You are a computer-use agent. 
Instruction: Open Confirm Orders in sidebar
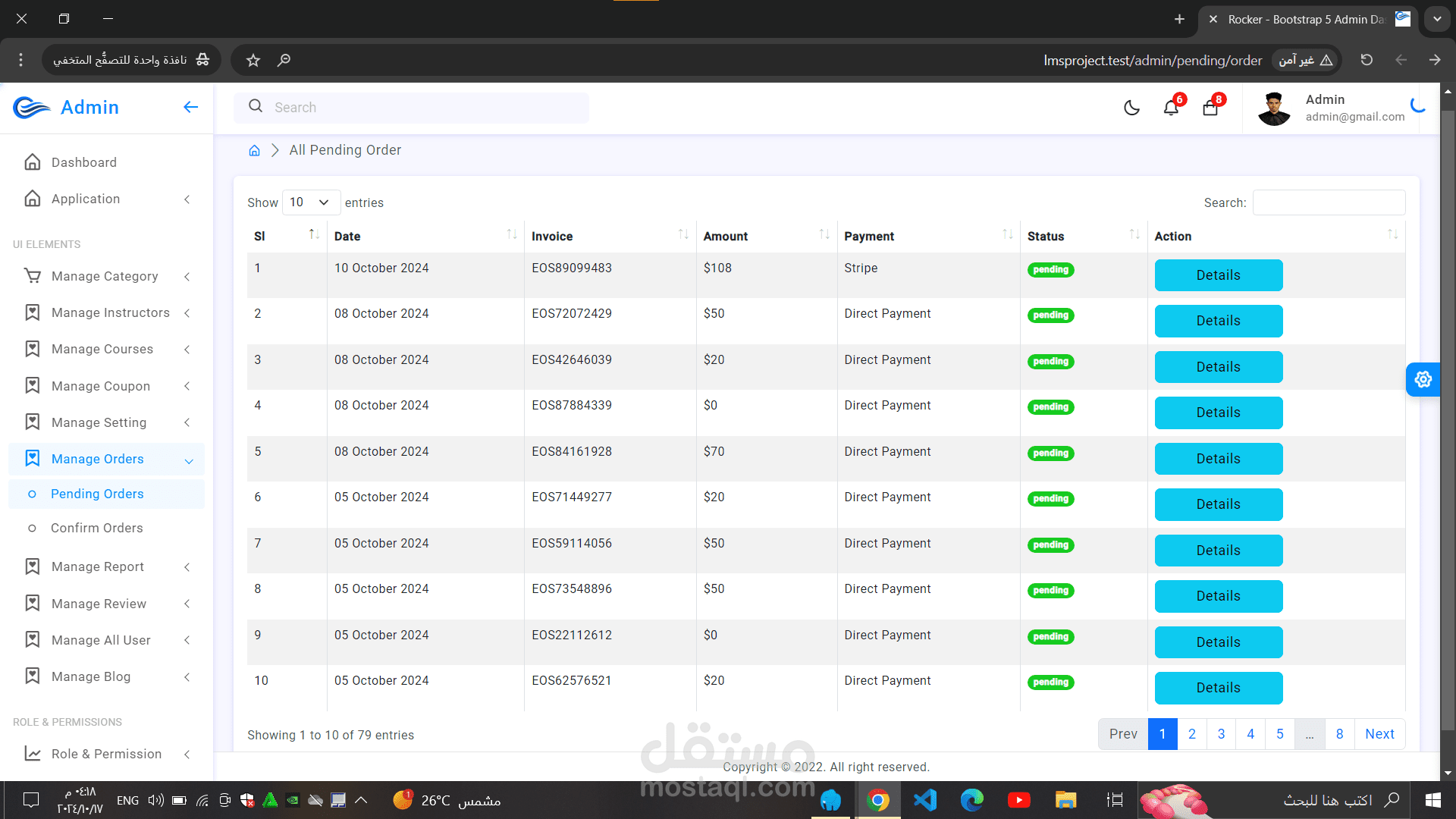point(96,528)
